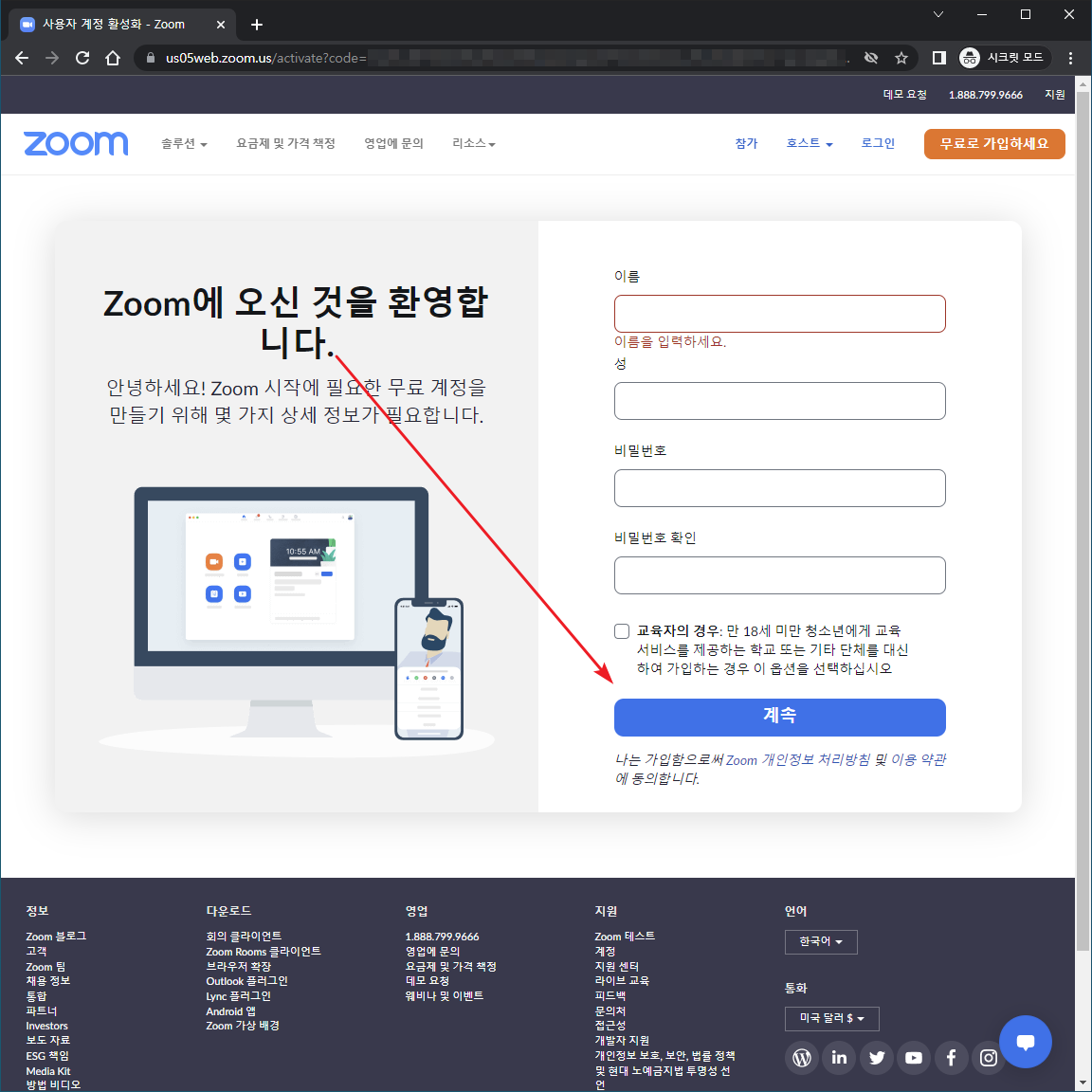Click the page vertical scrollbar

(1083, 520)
